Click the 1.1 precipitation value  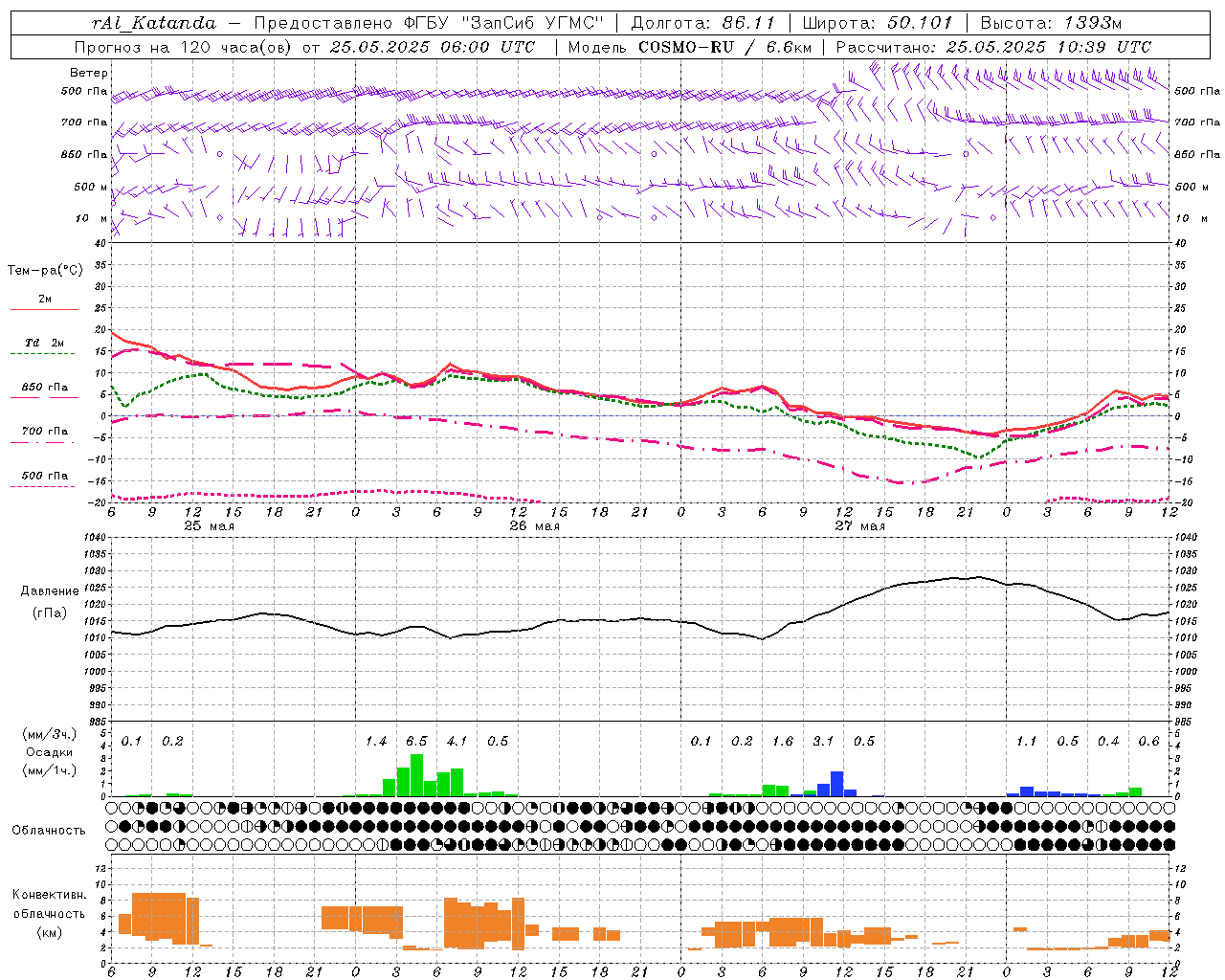click(x=1027, y=742)
